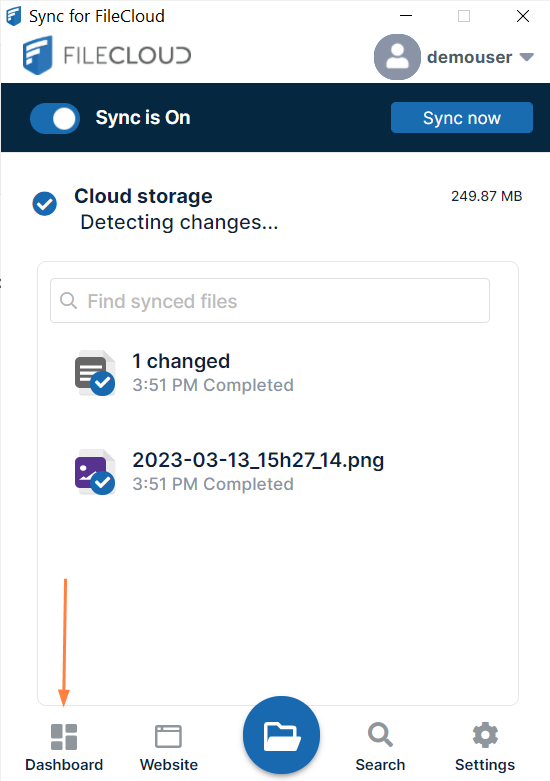Screen dimensions: 550x781
Task: Click the Cloud storage heading
Action: [x=143, y=196]
